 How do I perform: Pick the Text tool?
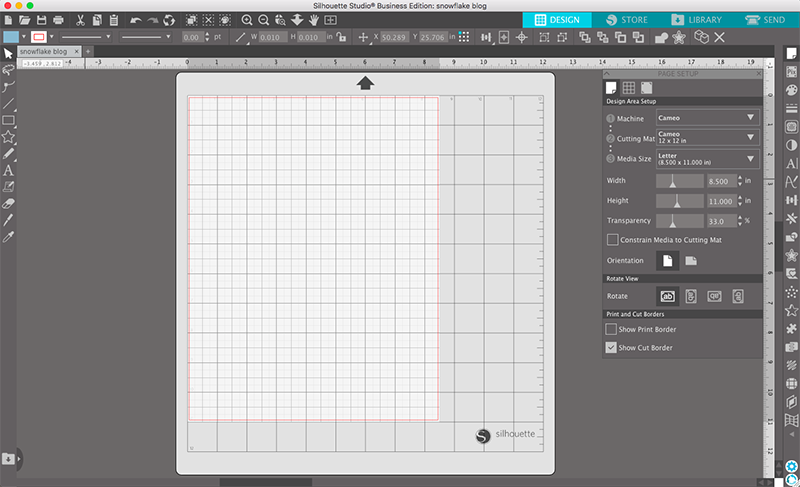[x=8, y=170]
